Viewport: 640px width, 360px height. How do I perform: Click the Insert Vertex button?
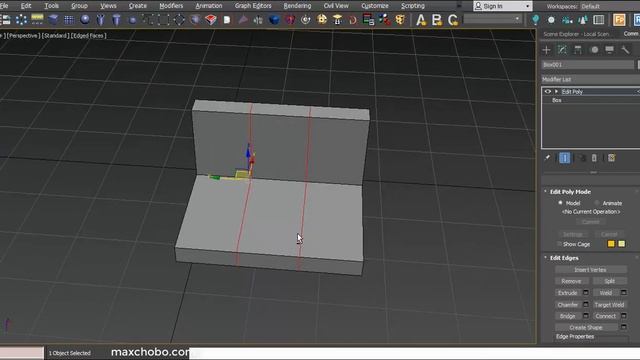[591, 270]
